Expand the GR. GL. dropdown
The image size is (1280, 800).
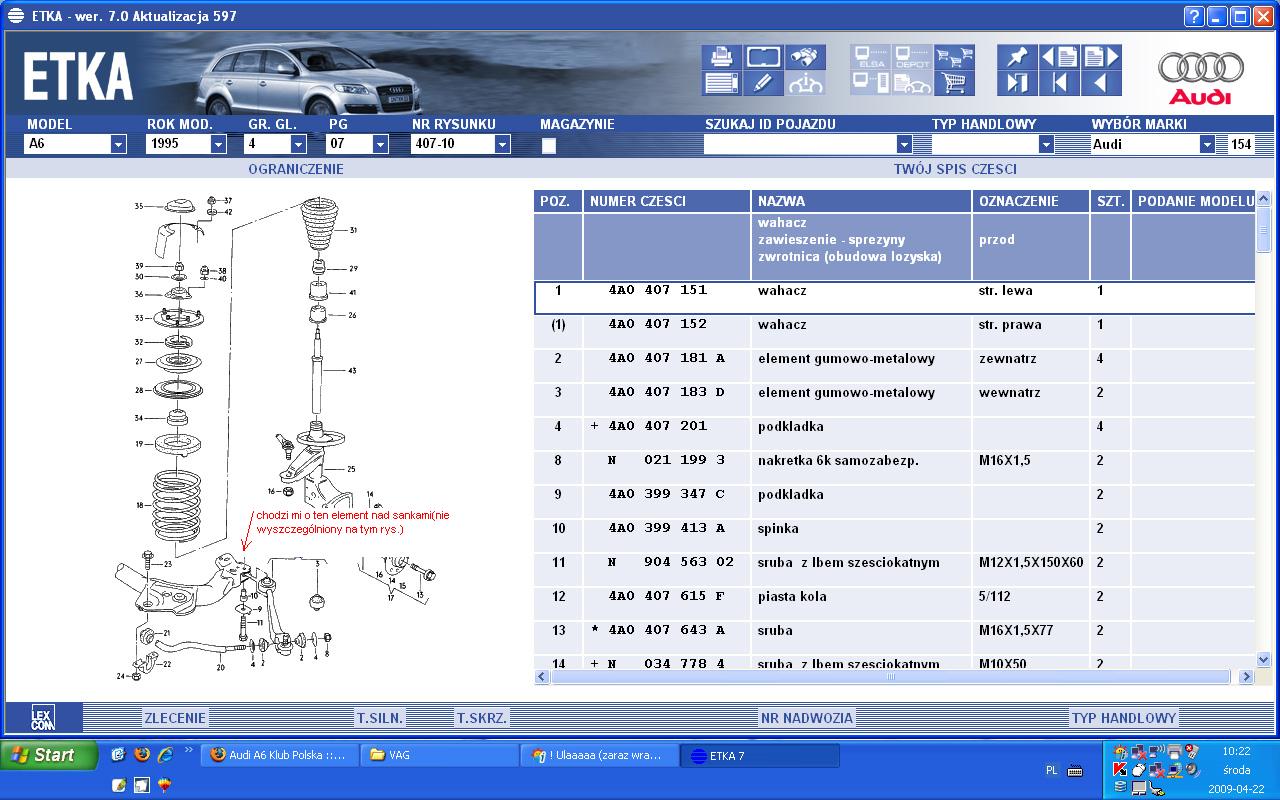298,144
